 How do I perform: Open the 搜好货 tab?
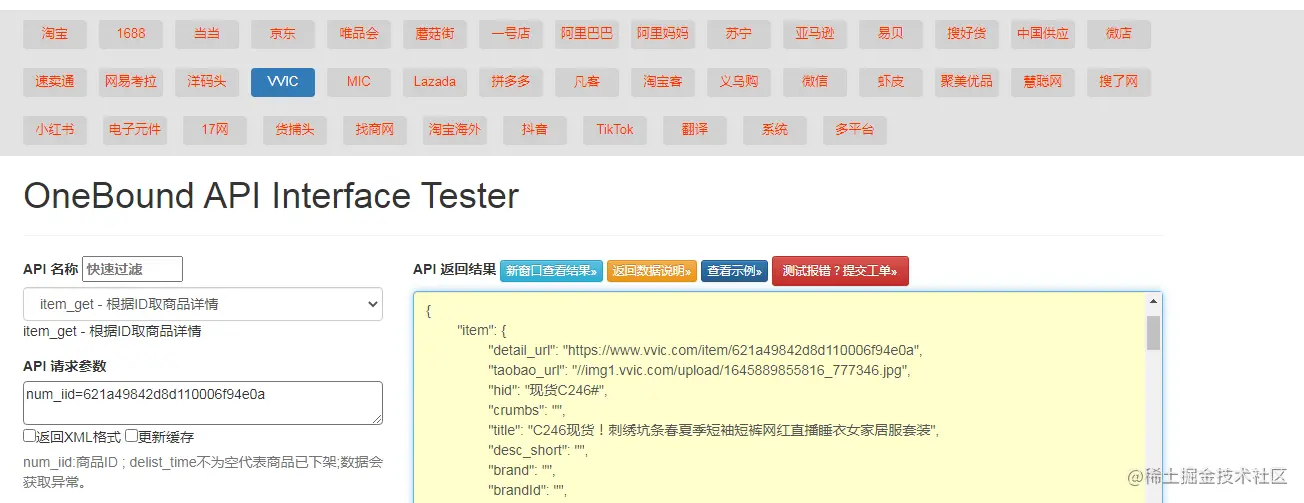[967, 34]
